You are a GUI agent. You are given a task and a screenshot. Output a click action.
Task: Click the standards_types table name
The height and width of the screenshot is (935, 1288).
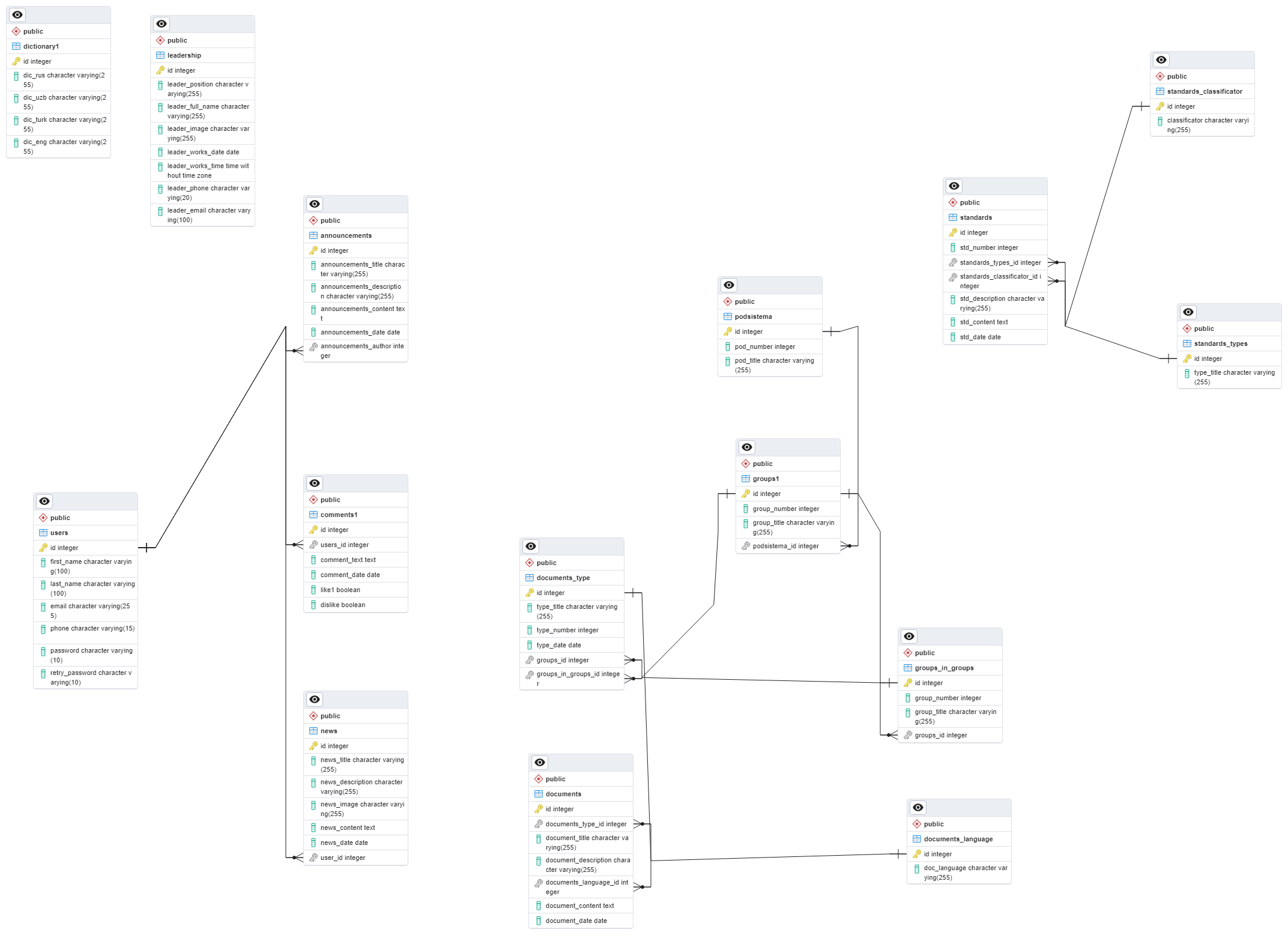1220,343
